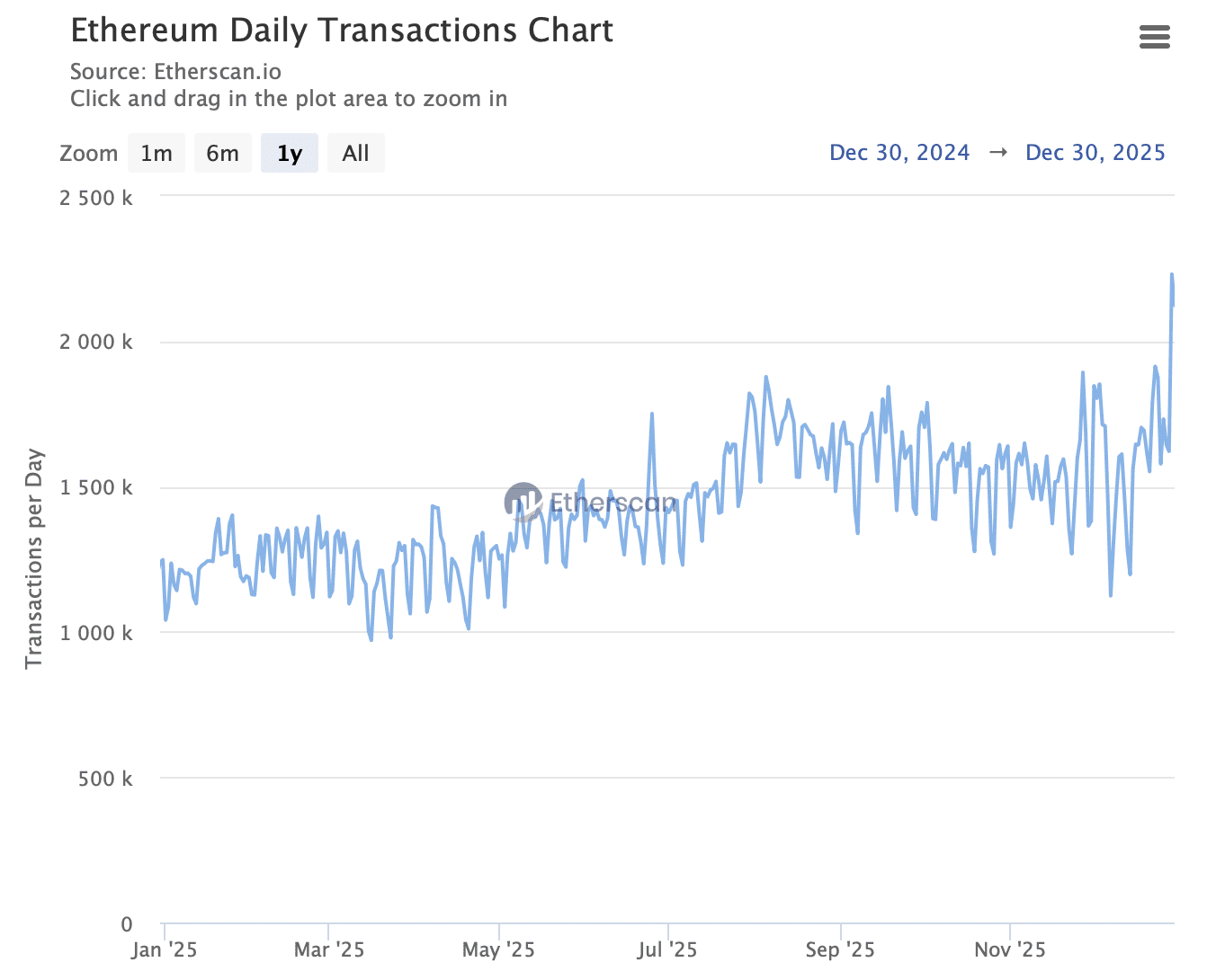Click the Etherscan watermark logo icon

tap(523, 502)
